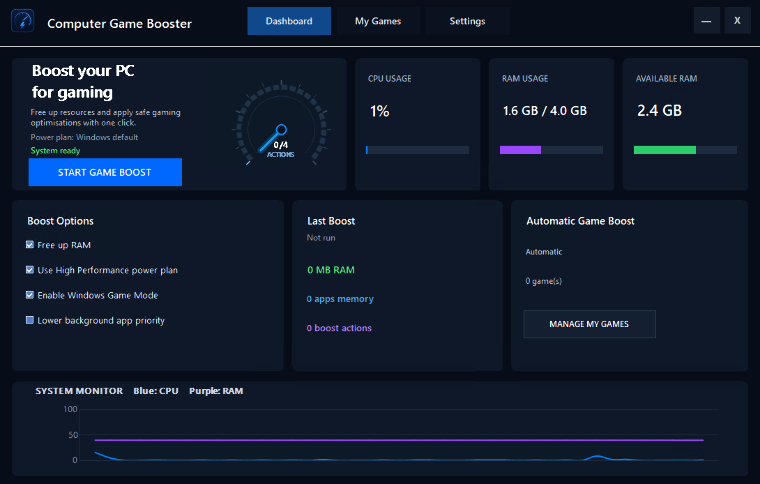Click the Manage My Games button
The image size is (760, 484).
589,324
